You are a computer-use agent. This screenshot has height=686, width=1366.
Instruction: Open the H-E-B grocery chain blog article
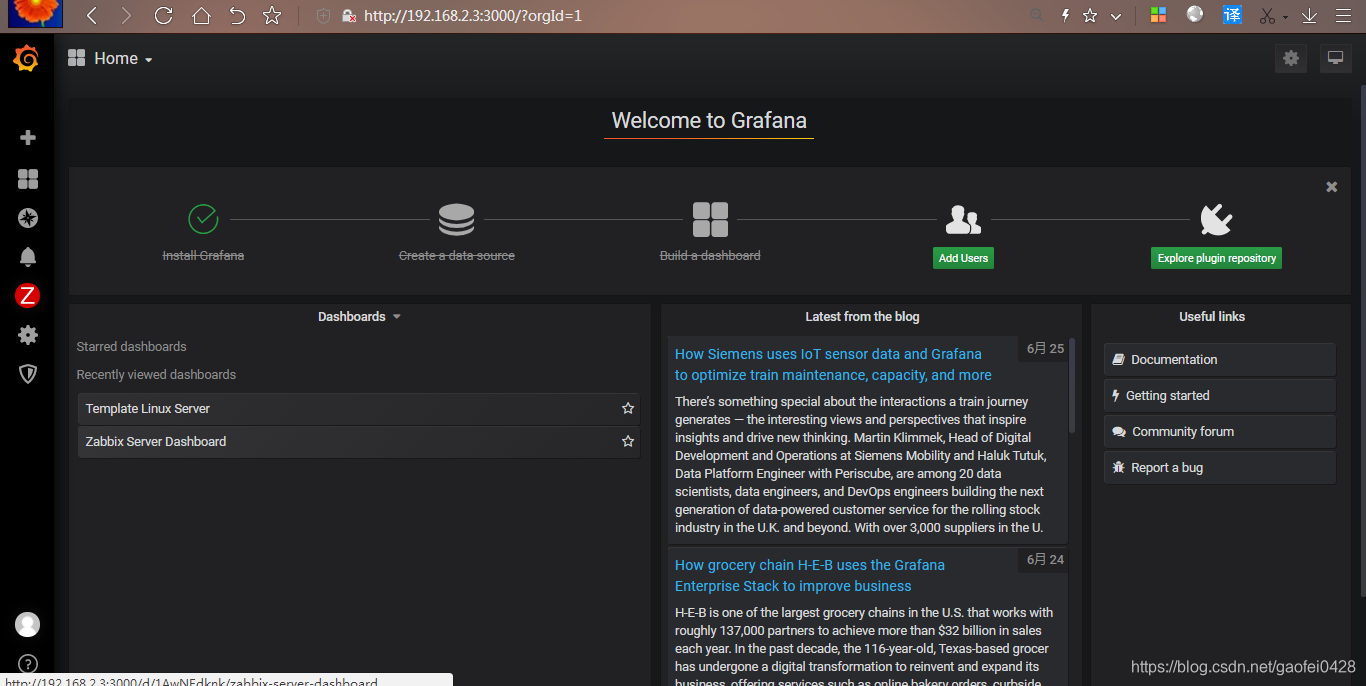coord(810,576)
